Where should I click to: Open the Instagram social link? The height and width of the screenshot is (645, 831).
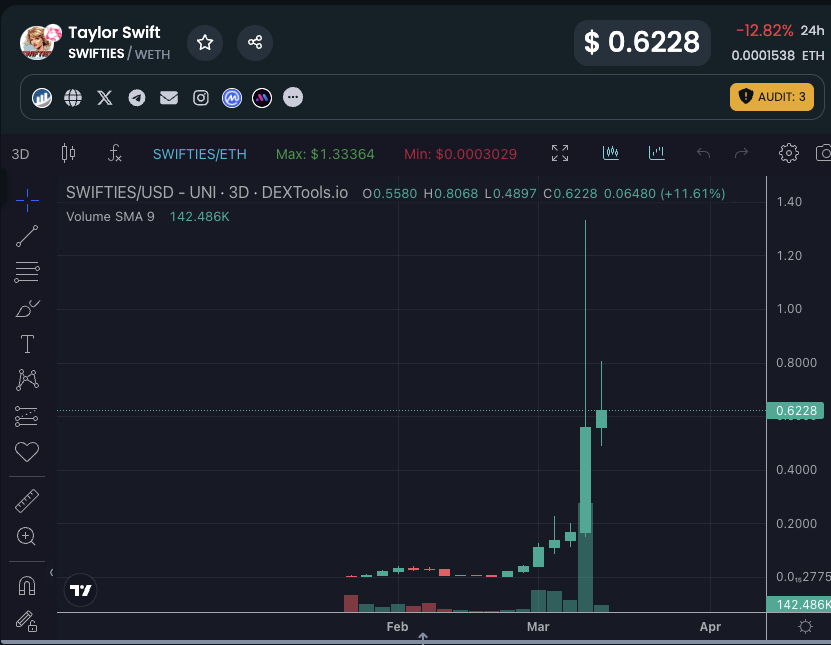tap(201, 98)
